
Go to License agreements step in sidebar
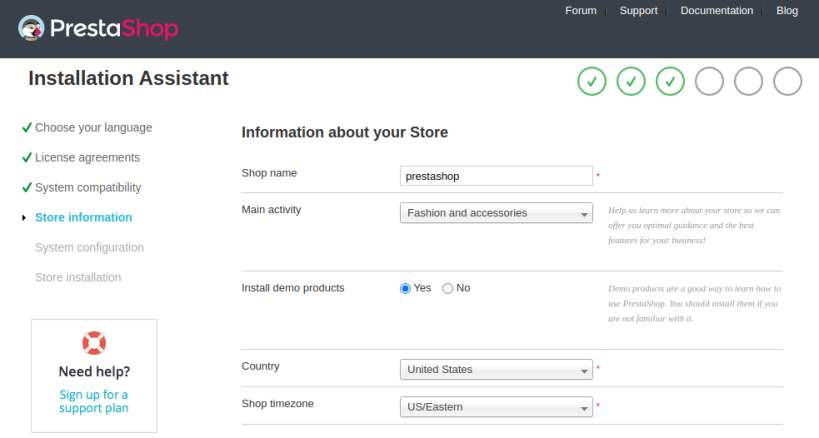(87, 158)
